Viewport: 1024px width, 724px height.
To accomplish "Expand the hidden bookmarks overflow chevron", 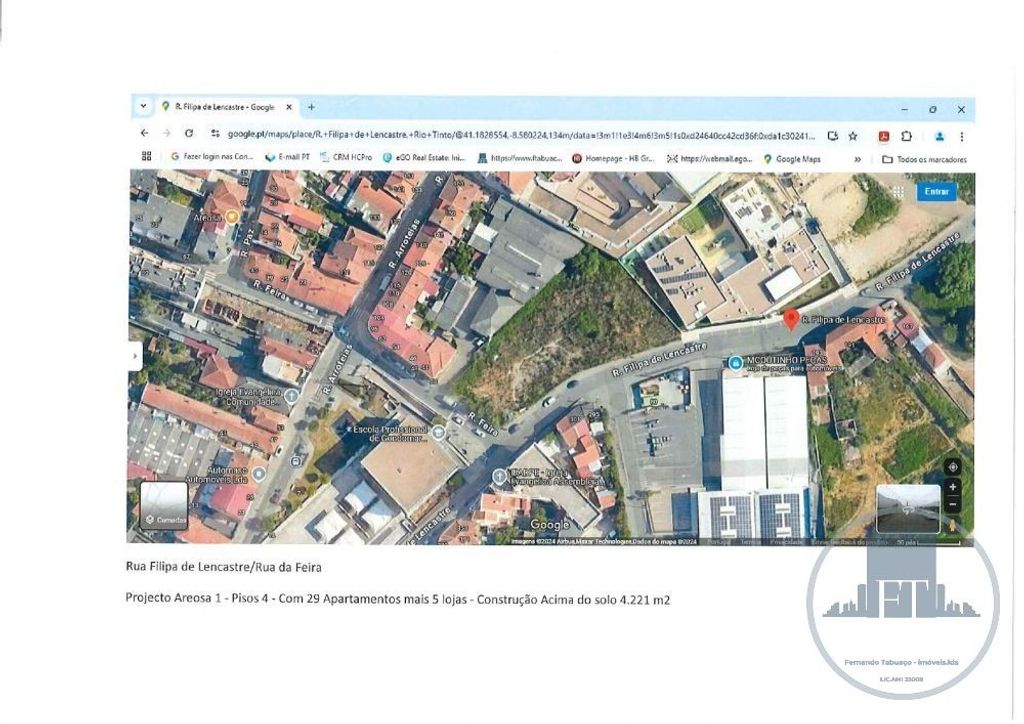I will pos(857,159).
